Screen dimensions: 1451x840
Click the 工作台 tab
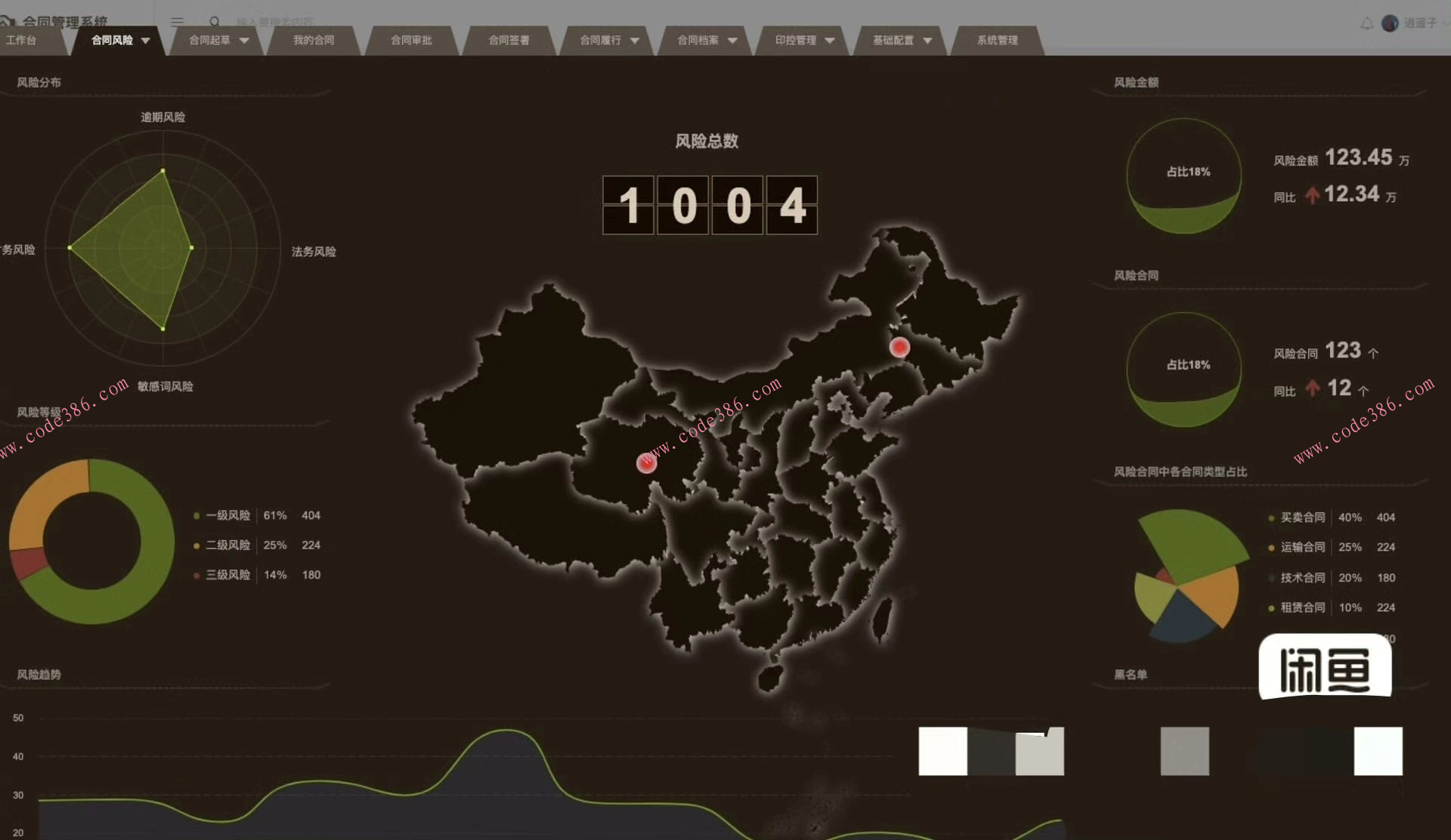(x=21, y=41)
